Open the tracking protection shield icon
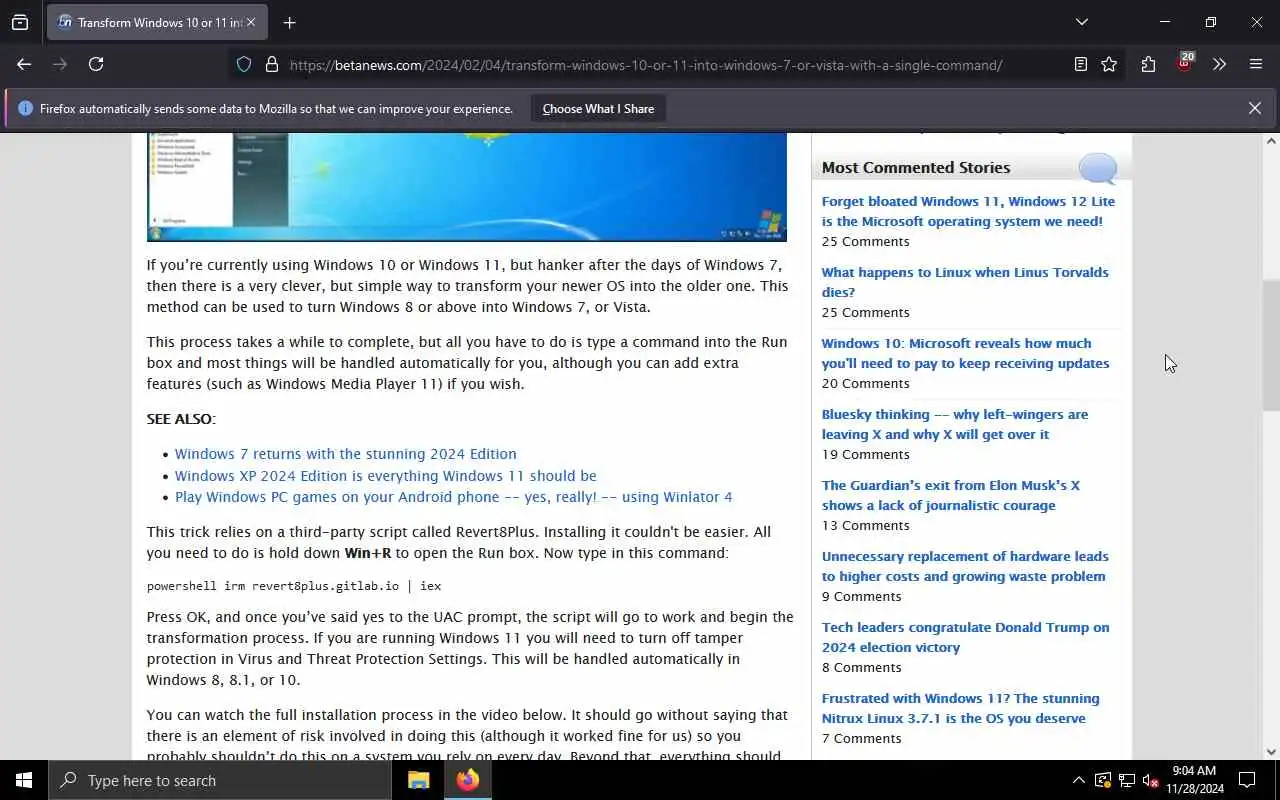This screenshot has height=800, width=1280. [244, 64]
